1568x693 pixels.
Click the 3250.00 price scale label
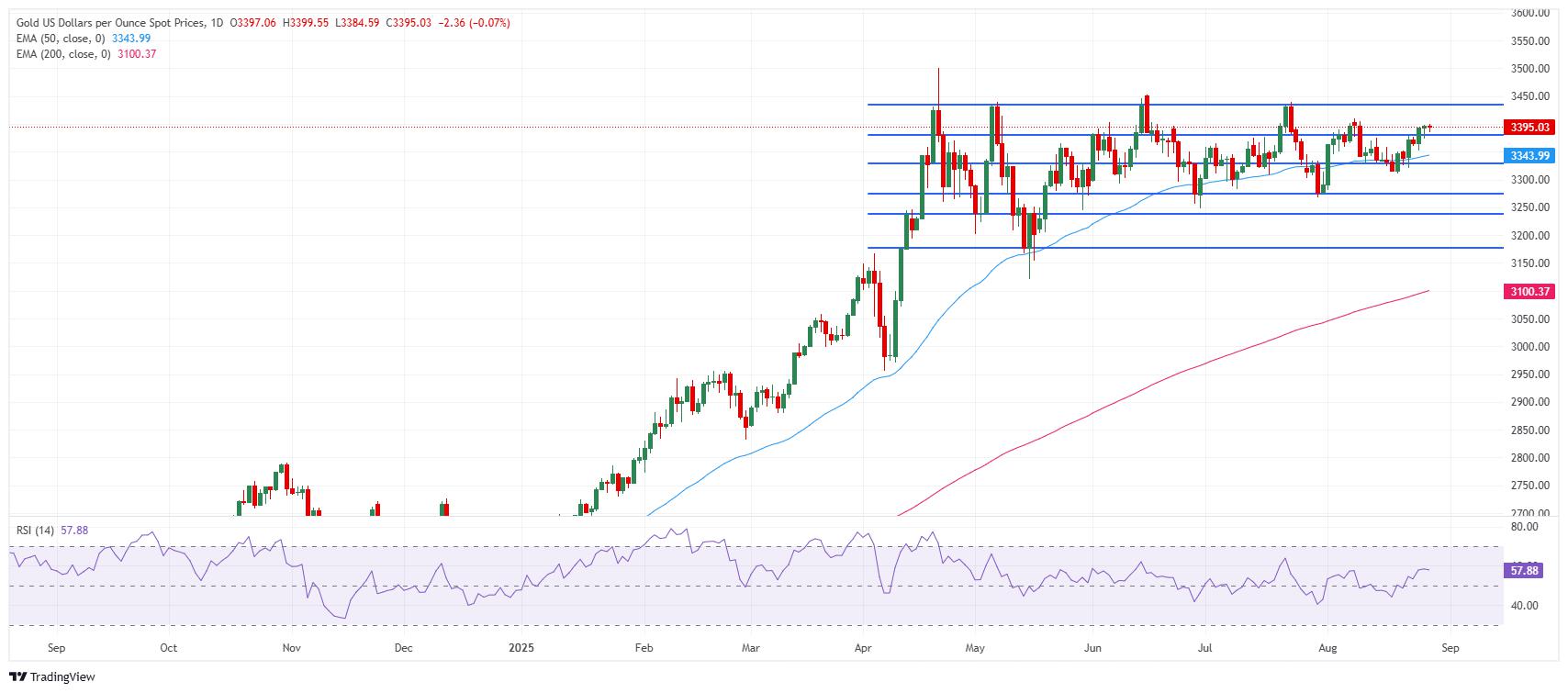coord(1529,207)
